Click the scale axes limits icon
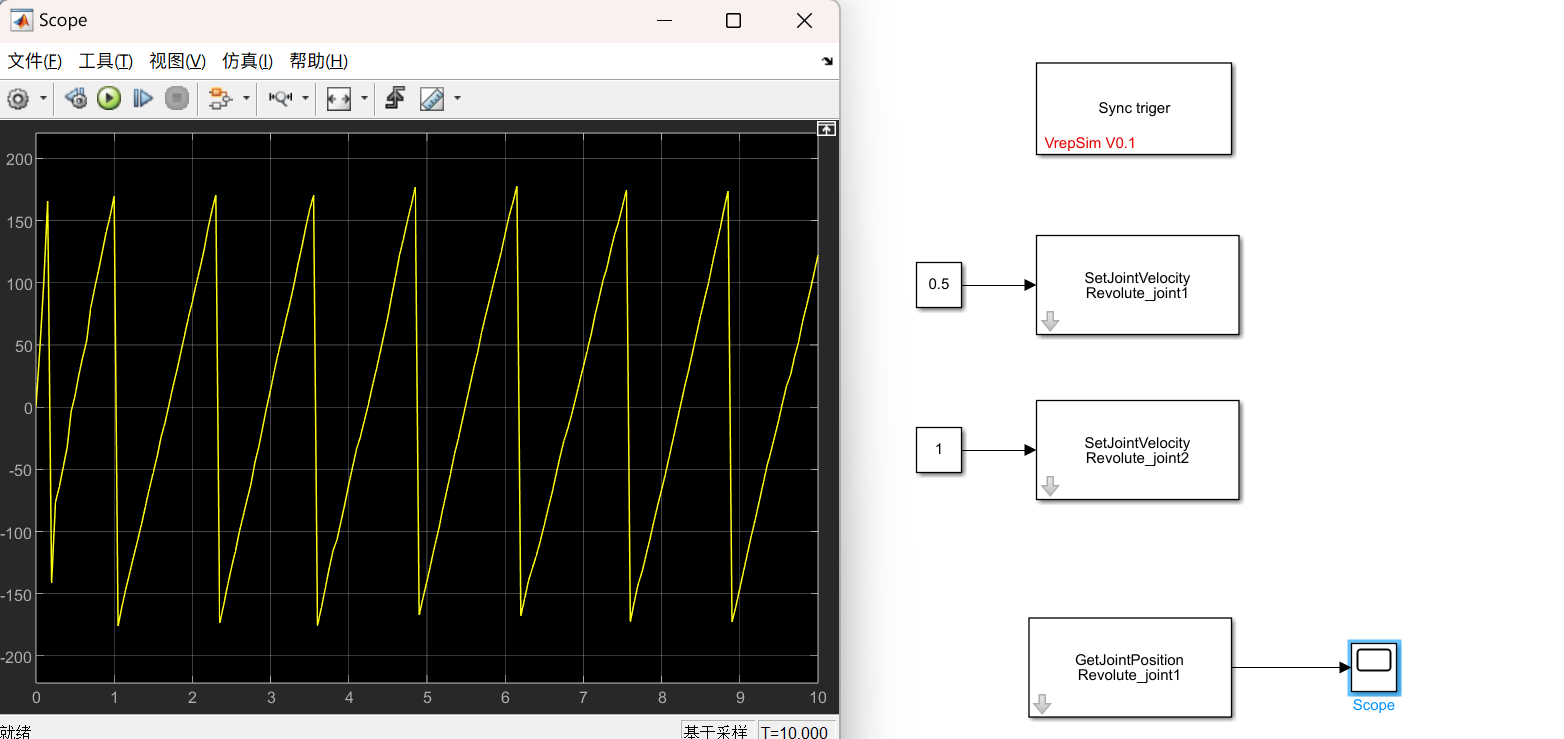Screen dimensions: 1564x739 click(339, 98)
